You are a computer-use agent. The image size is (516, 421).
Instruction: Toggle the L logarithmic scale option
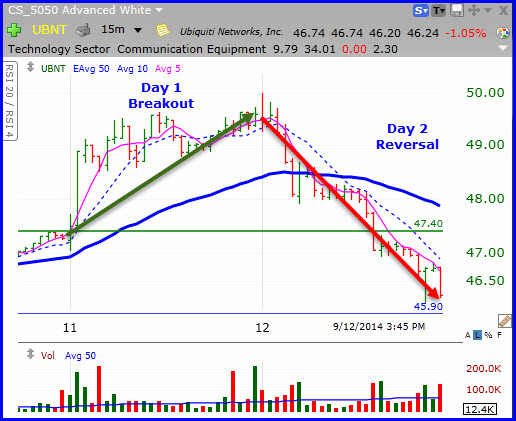pyautogui.click(x=478, y=335)
